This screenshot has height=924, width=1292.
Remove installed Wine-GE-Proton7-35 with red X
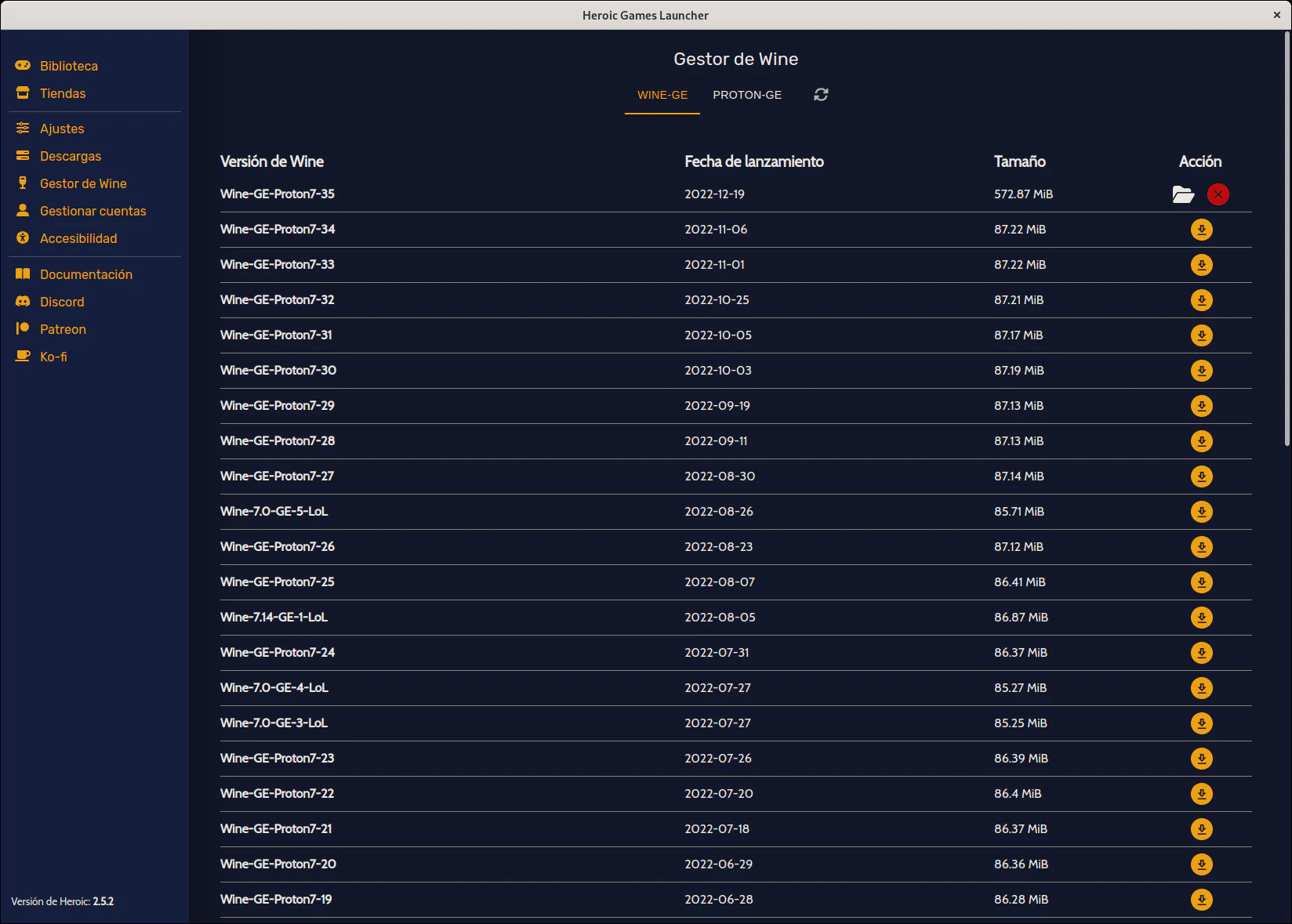tap(1218, 194)
